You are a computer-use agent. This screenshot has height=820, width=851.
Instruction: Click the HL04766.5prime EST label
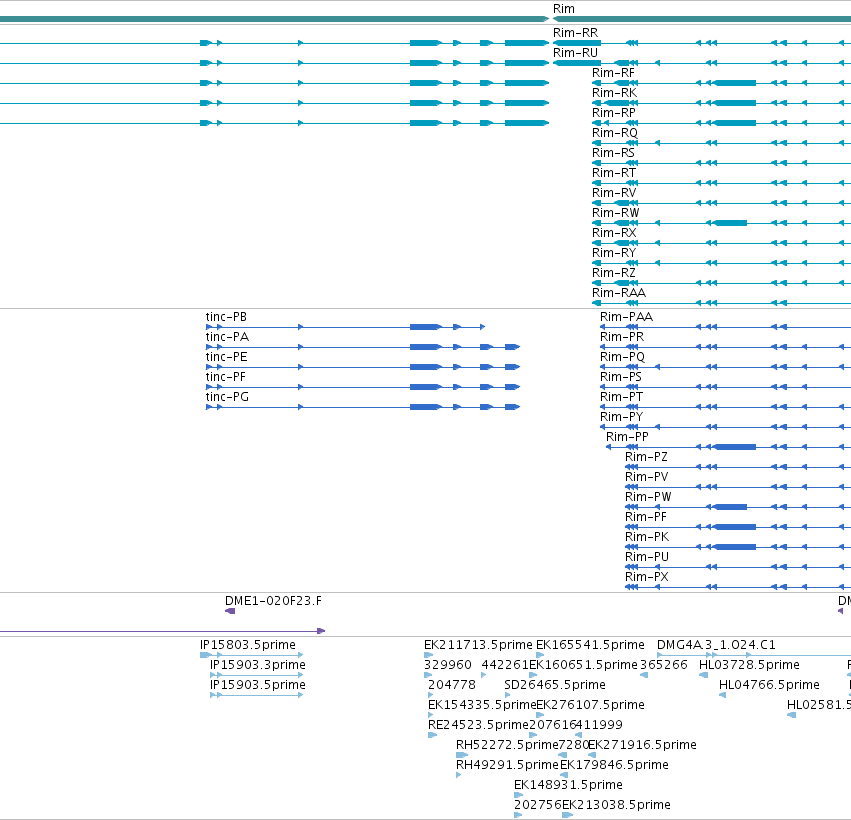[769, 685]
